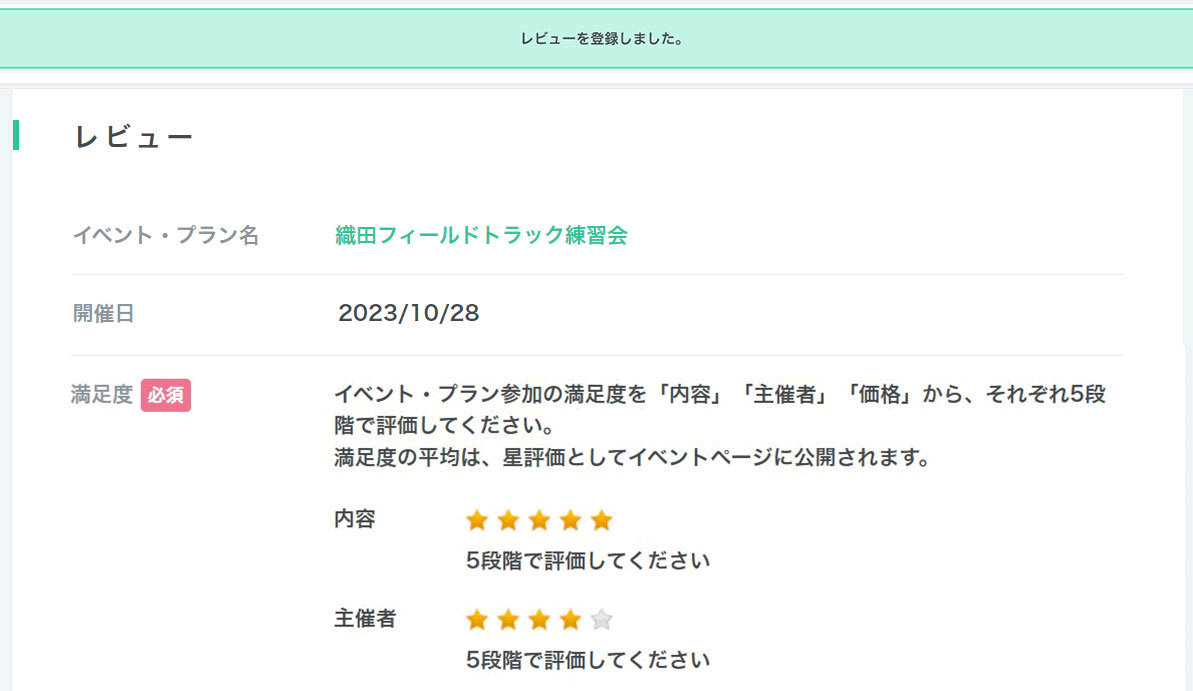This screenshot has width=1193, height=691.
Task: Set 内容 rating to four stars
Action: pos(570,520)
